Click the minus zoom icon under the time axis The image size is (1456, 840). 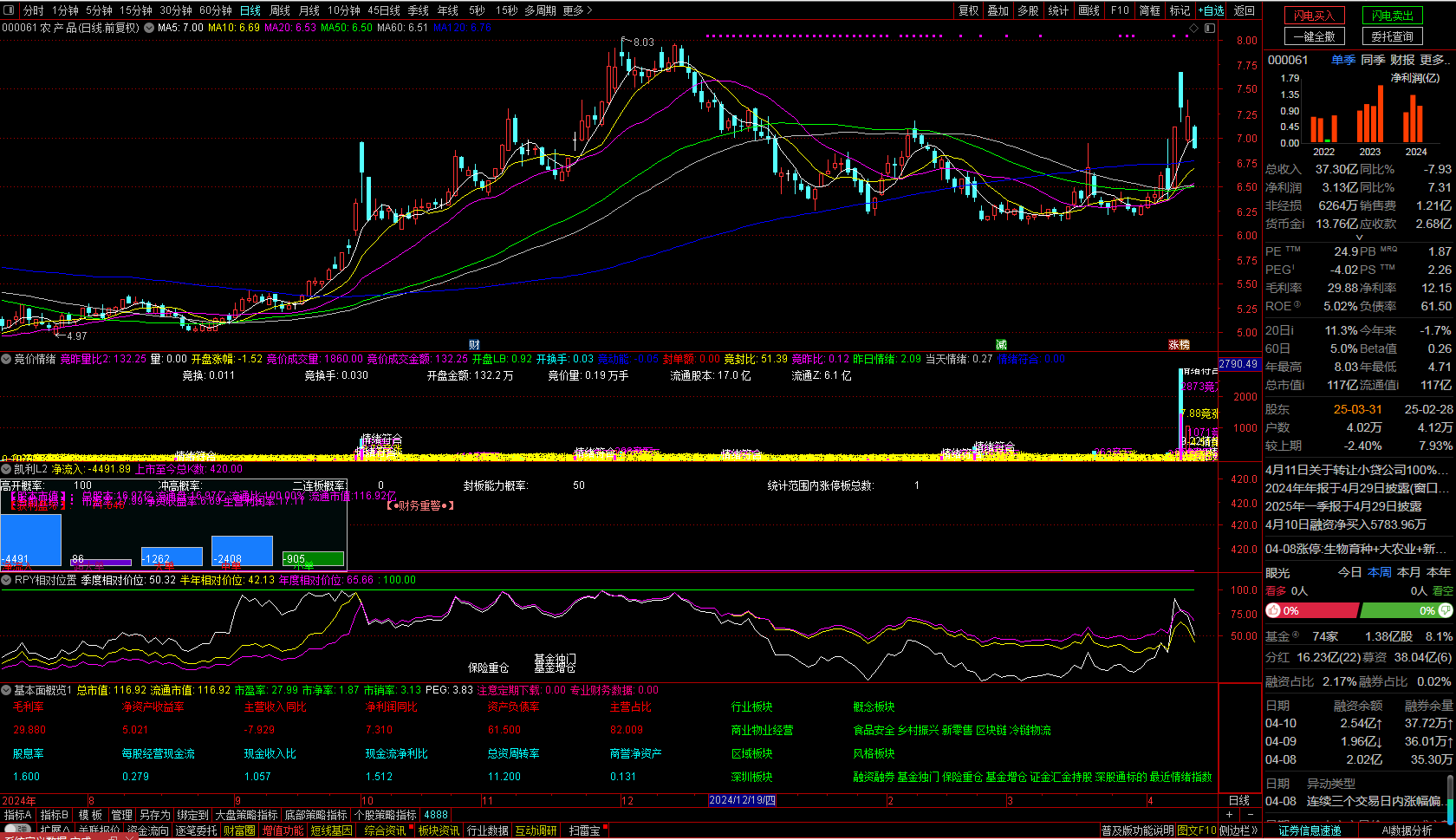click(x=1249, y=815)
